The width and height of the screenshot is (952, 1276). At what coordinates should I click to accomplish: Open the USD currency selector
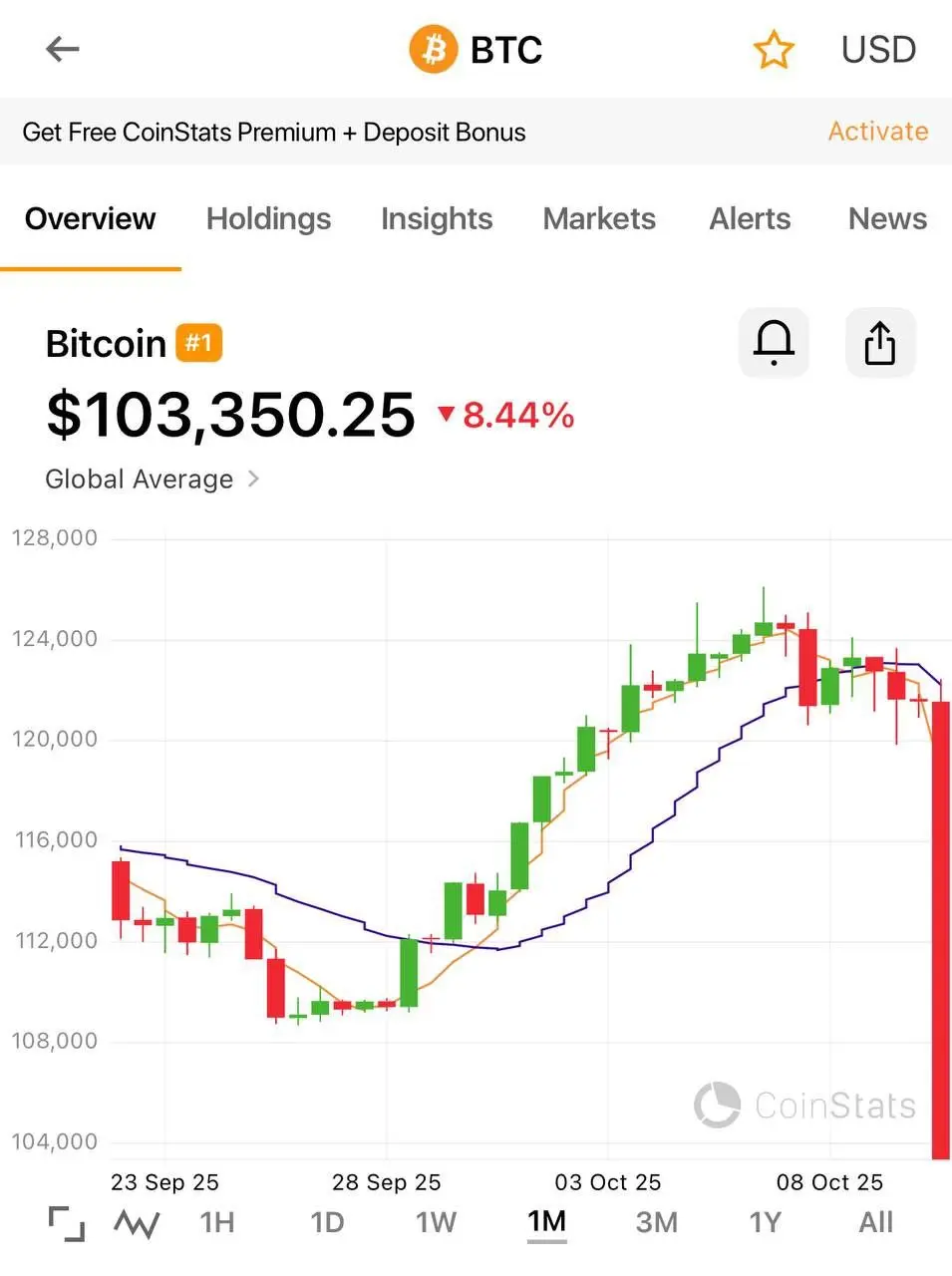click(877, 49)
